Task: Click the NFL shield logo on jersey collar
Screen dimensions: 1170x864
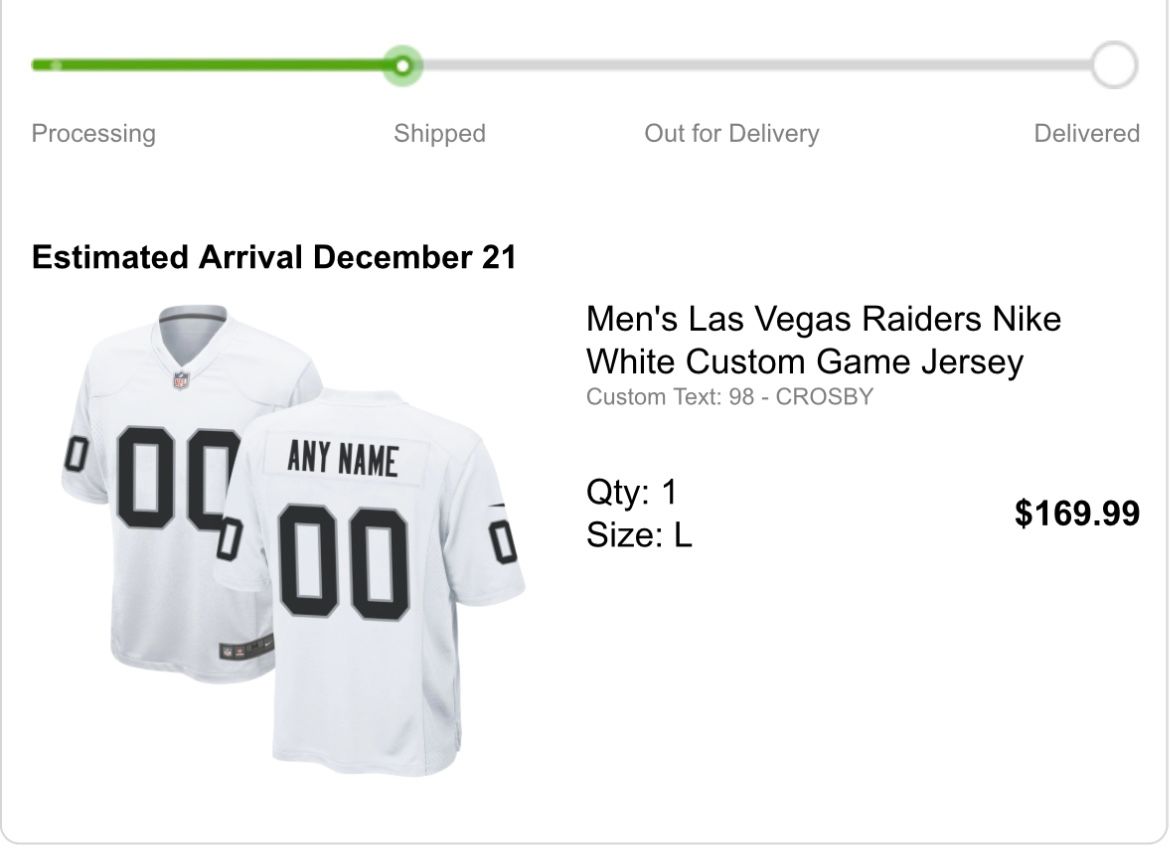Action: 181,380
